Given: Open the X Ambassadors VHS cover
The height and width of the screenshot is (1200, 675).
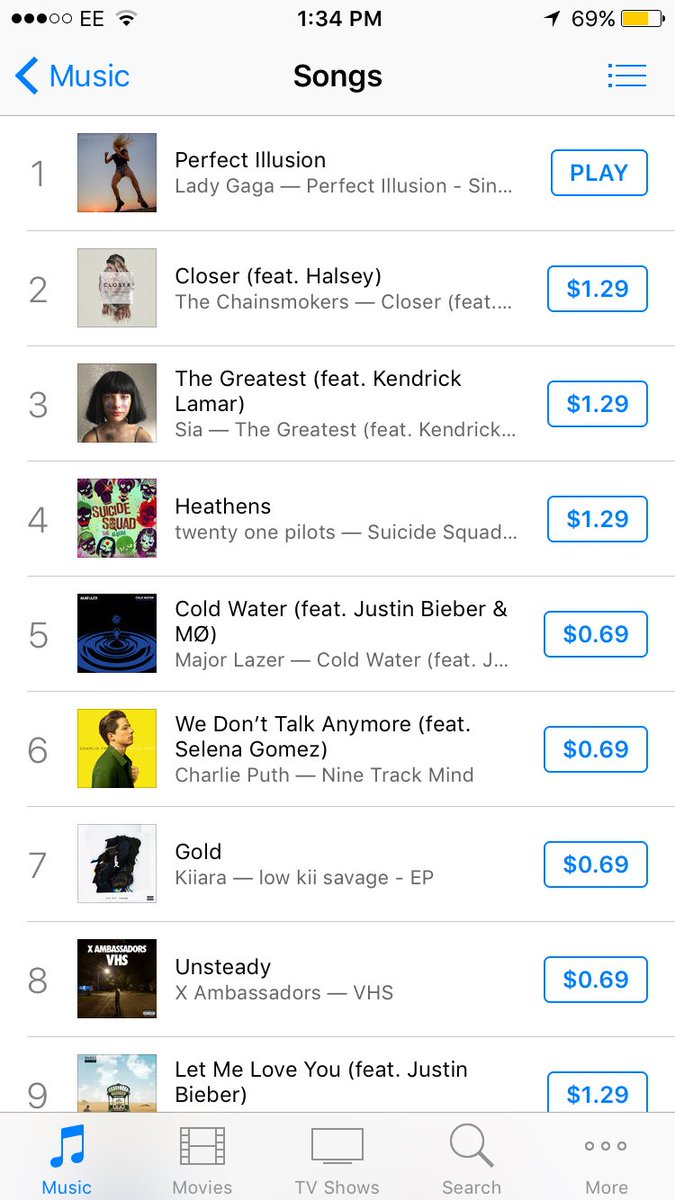Looking at the screenshot, I should click(117, 979).
